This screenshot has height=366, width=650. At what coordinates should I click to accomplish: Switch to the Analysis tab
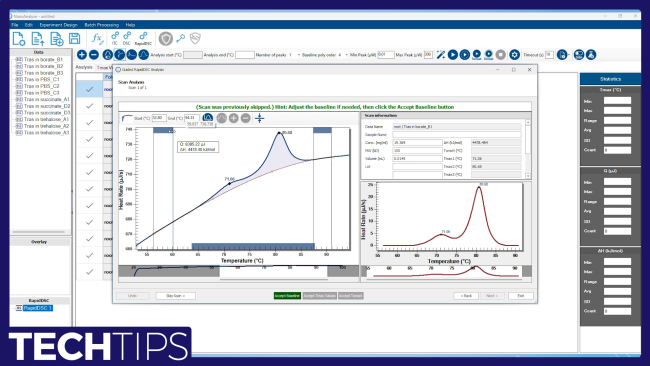pyautogui.click(x=84, y=67)
